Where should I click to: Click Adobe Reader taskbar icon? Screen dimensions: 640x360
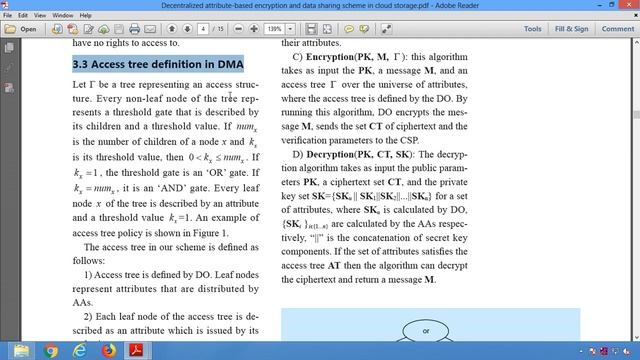pos(136,351)
